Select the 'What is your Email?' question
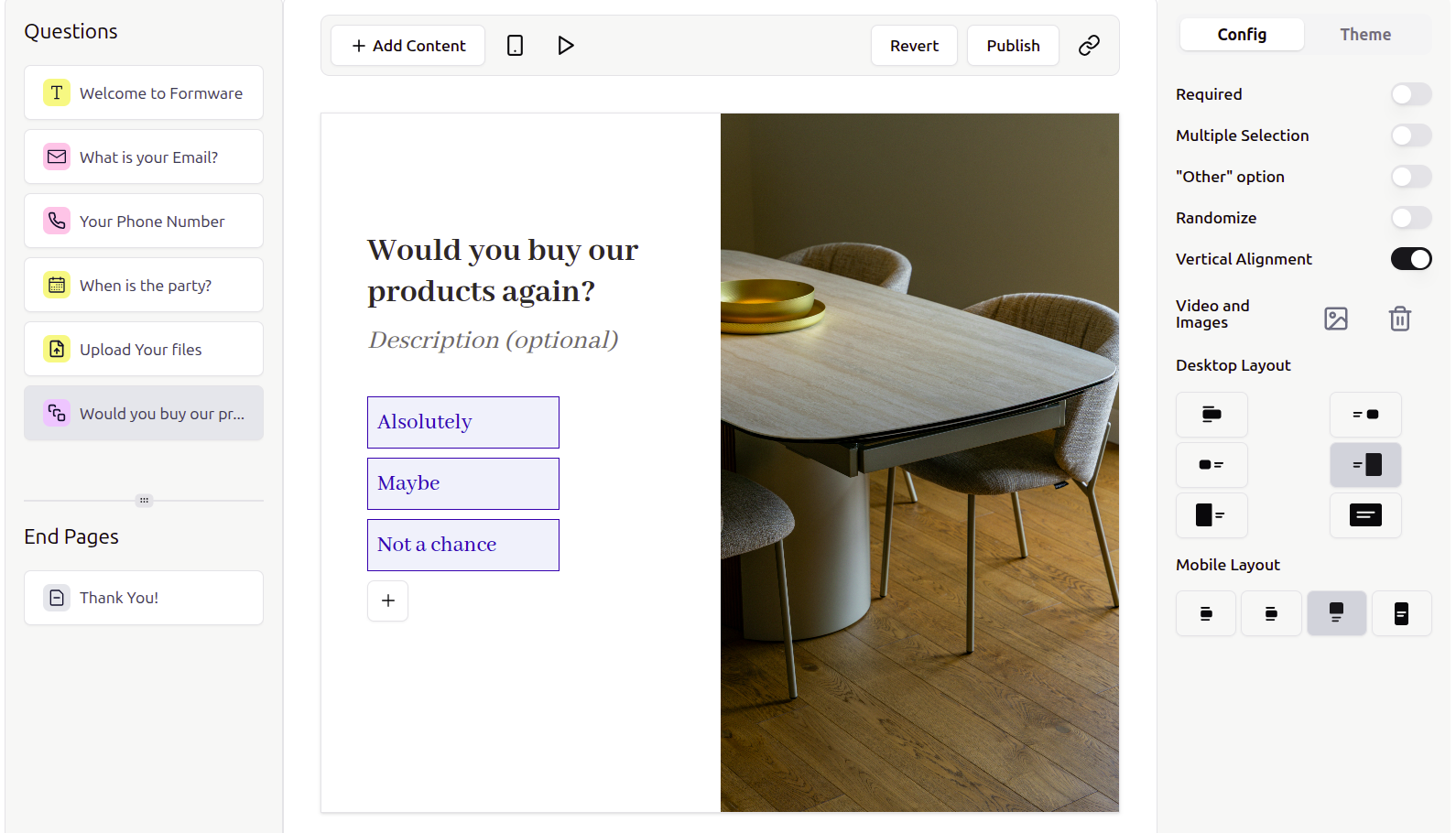The image size is (1456, 833). tap(144, 157)
